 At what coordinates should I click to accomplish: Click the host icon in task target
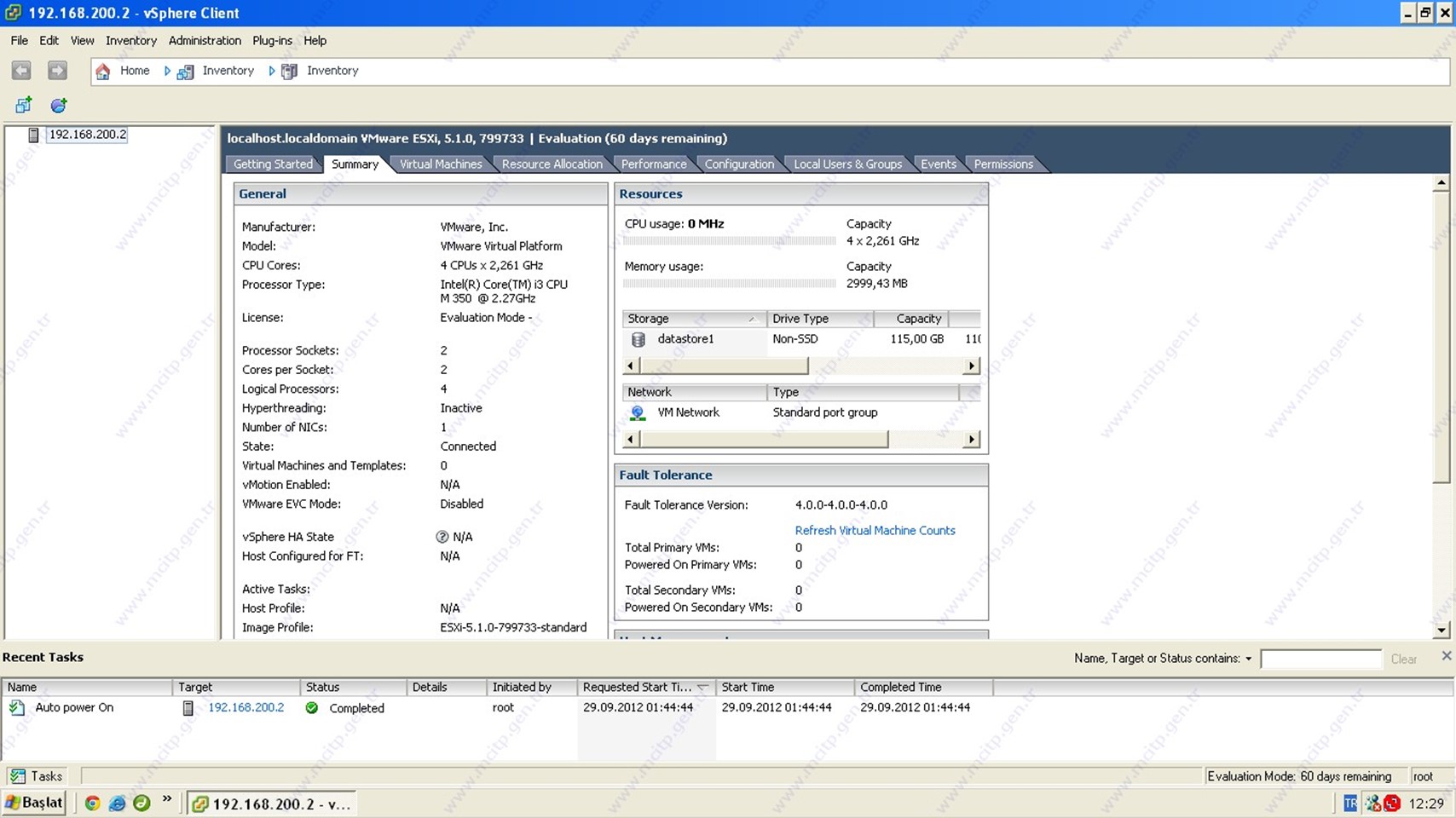click(188, 707)
